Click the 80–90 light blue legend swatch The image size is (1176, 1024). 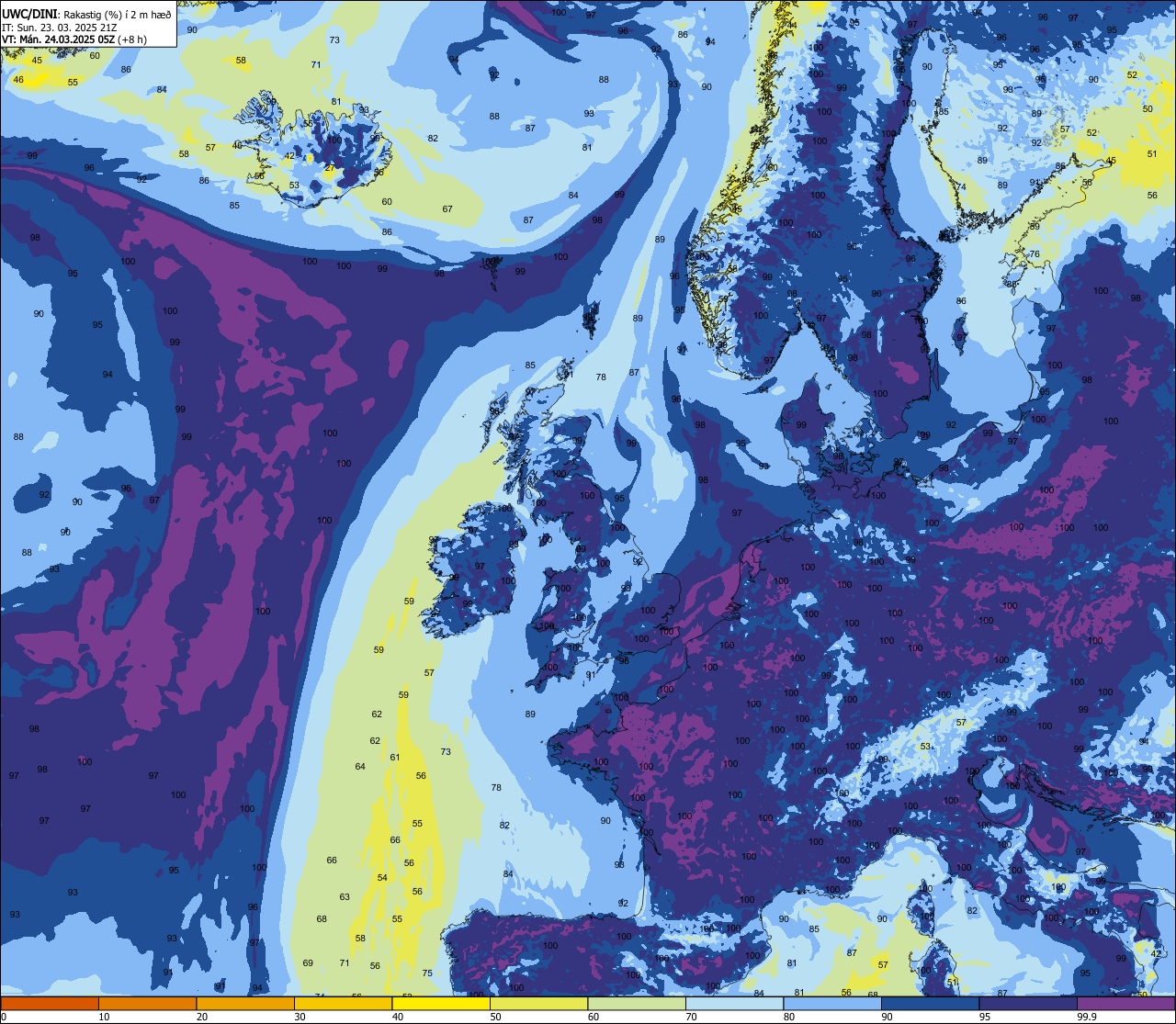(x=832, y=1003)
